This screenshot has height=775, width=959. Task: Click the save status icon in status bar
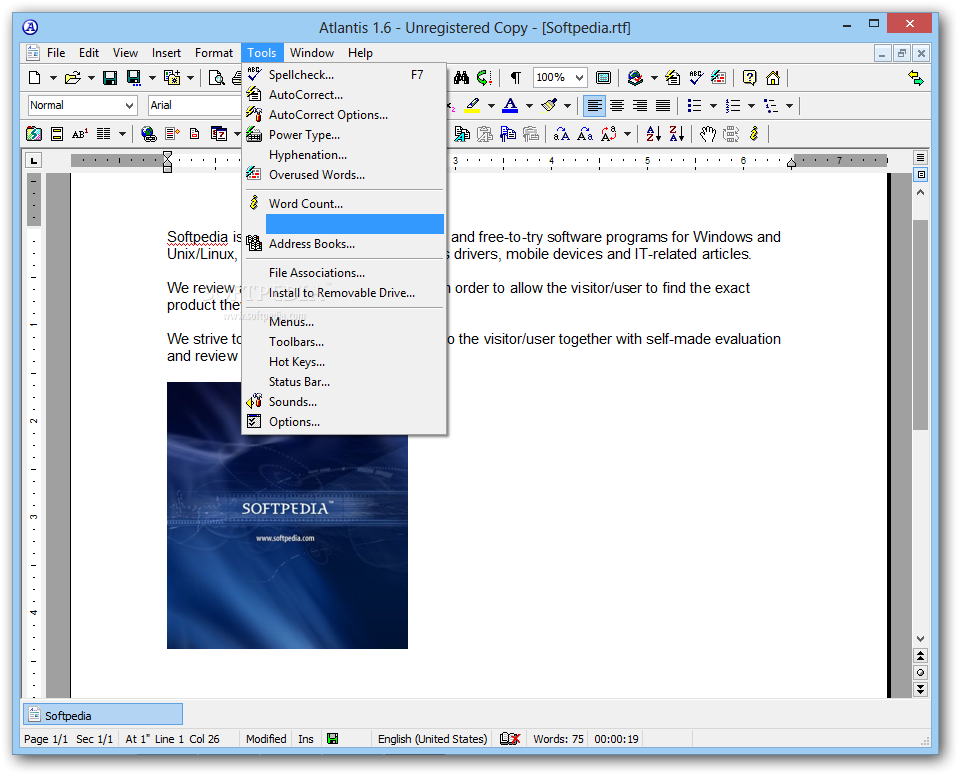[333, 739]
